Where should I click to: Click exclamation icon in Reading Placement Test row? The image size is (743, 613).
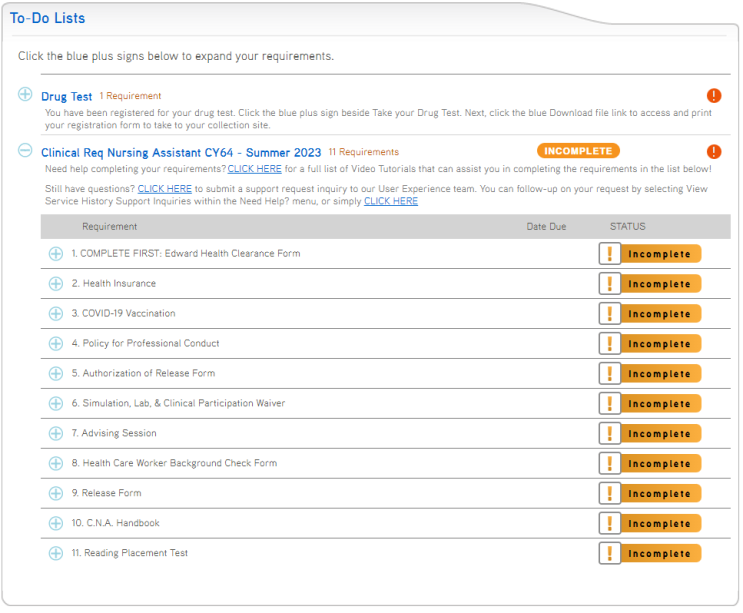click(x=610, y=553)
